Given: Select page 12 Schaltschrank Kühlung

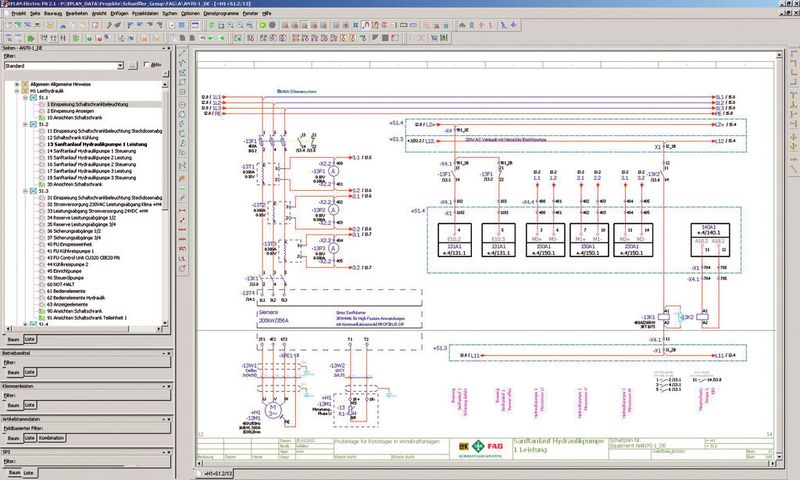Looking at the screenshot, I should point(72,138).
